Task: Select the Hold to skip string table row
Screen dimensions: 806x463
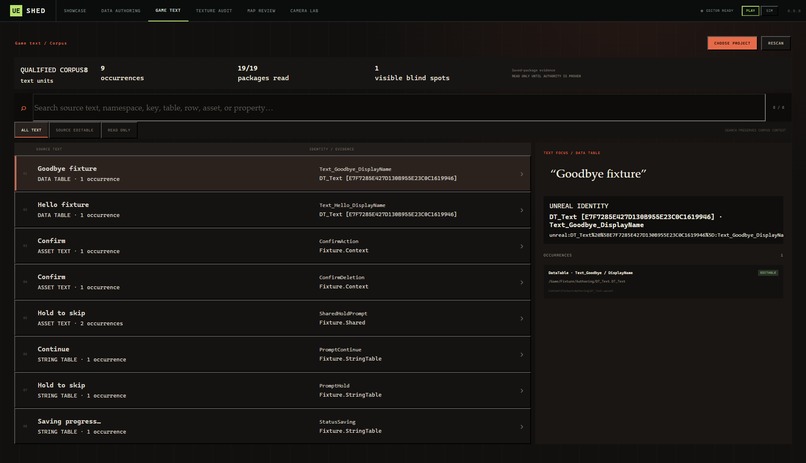Action: coord(273,391)
